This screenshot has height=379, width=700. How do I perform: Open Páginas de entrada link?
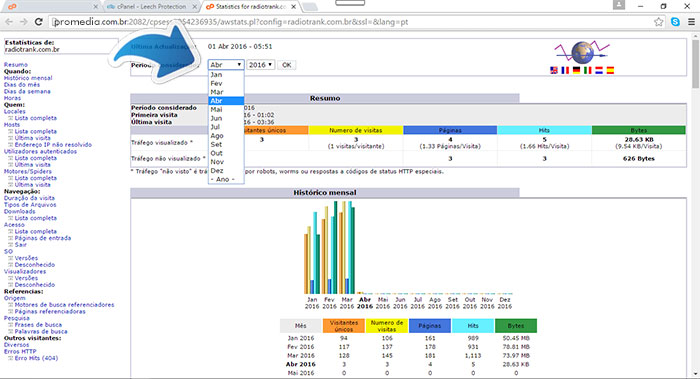43,238
